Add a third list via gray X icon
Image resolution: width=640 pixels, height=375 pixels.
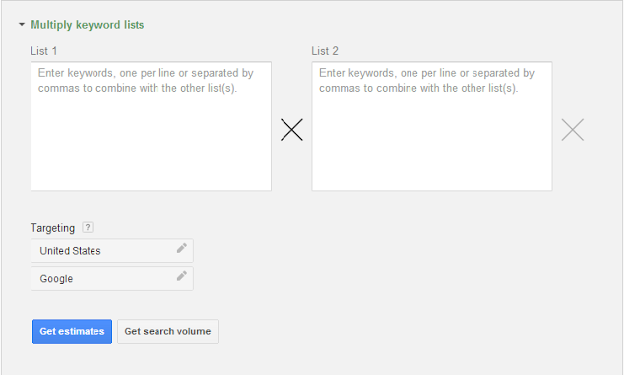point(573,130)
